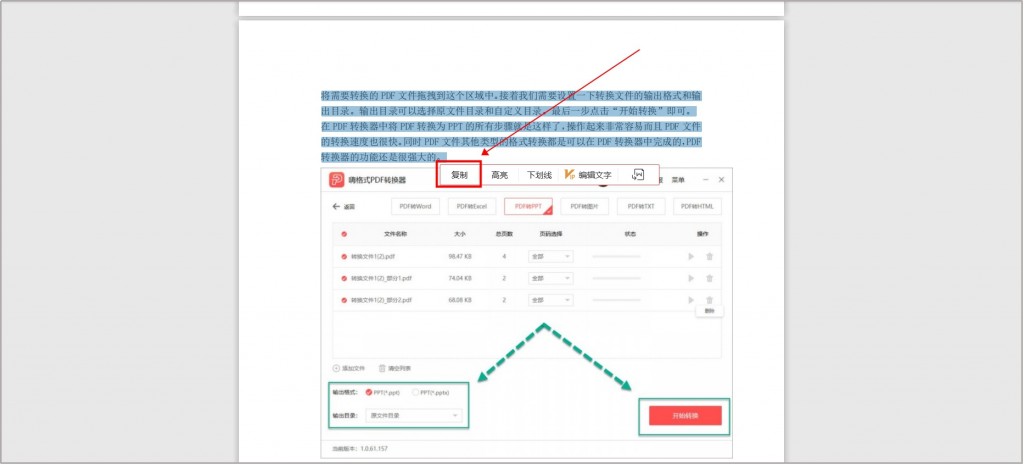Image resolution: width=1024 pixels, height=465 pixels.
Task: Click highlighted line starting 在 PDF 转换器中
Action: (x=511, y=127)
